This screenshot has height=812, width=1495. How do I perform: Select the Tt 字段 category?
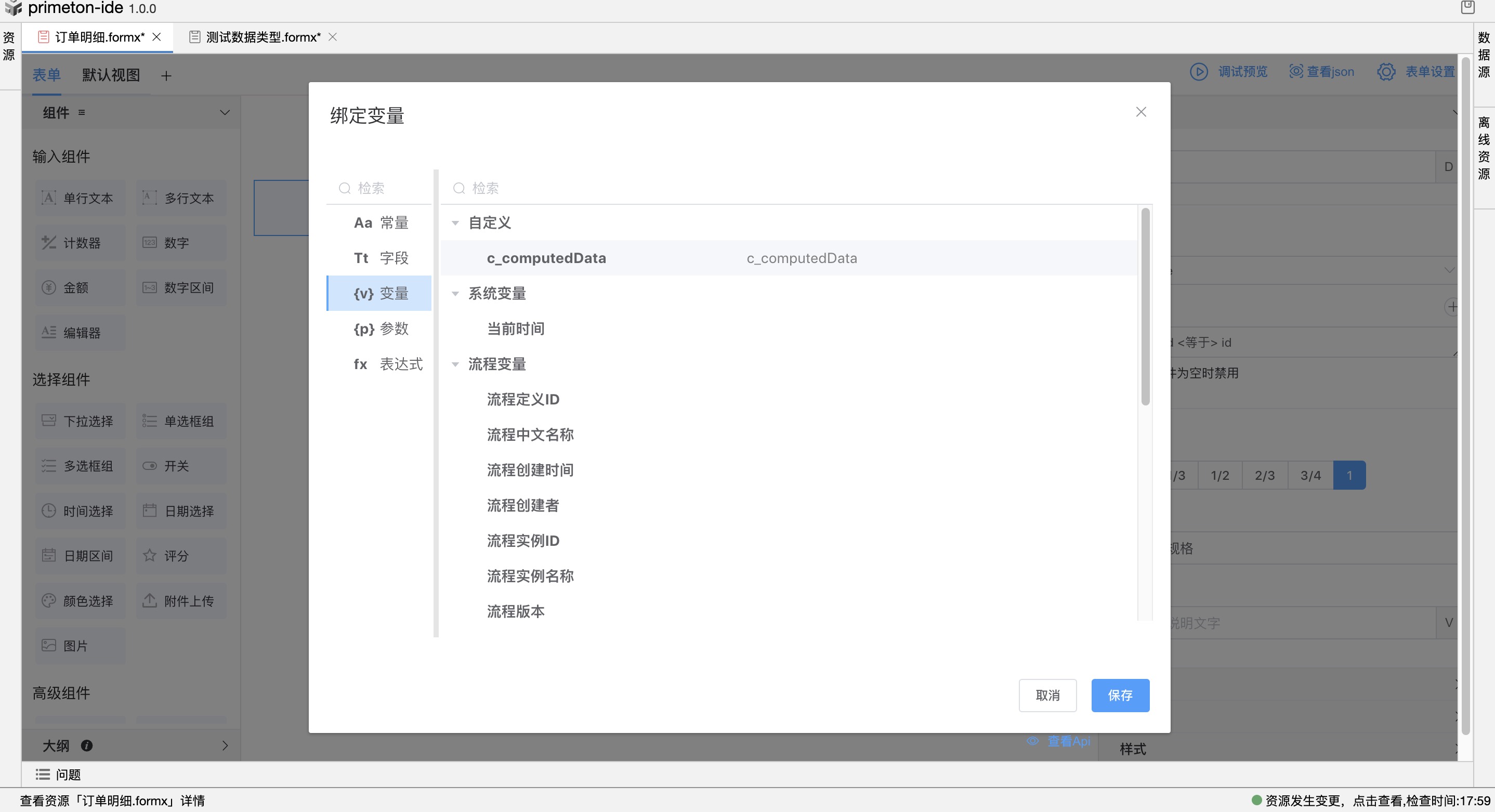pos(381,258)
